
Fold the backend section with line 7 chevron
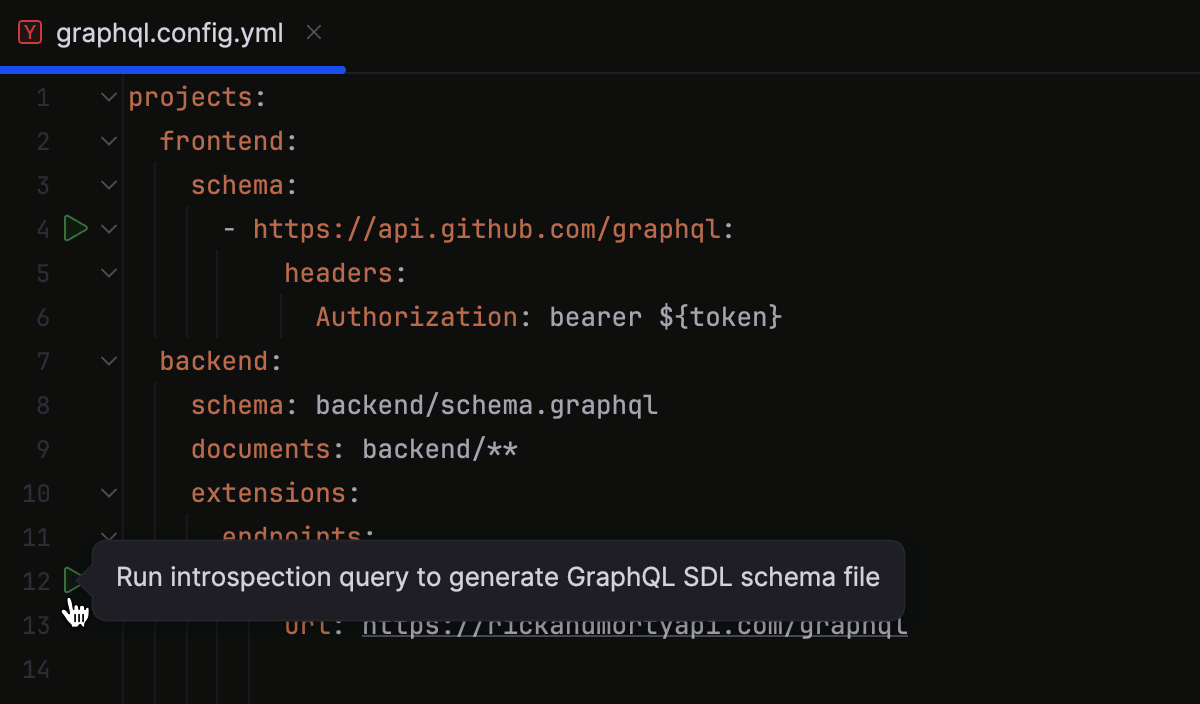click(x=107, y=360)
